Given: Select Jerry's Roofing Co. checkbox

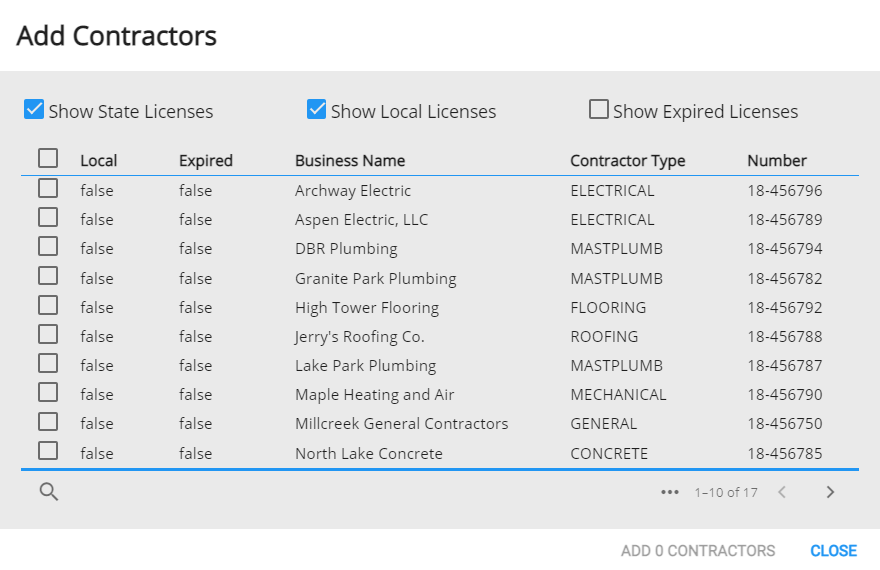Looking at the screenshot, I should coord(48,334).
